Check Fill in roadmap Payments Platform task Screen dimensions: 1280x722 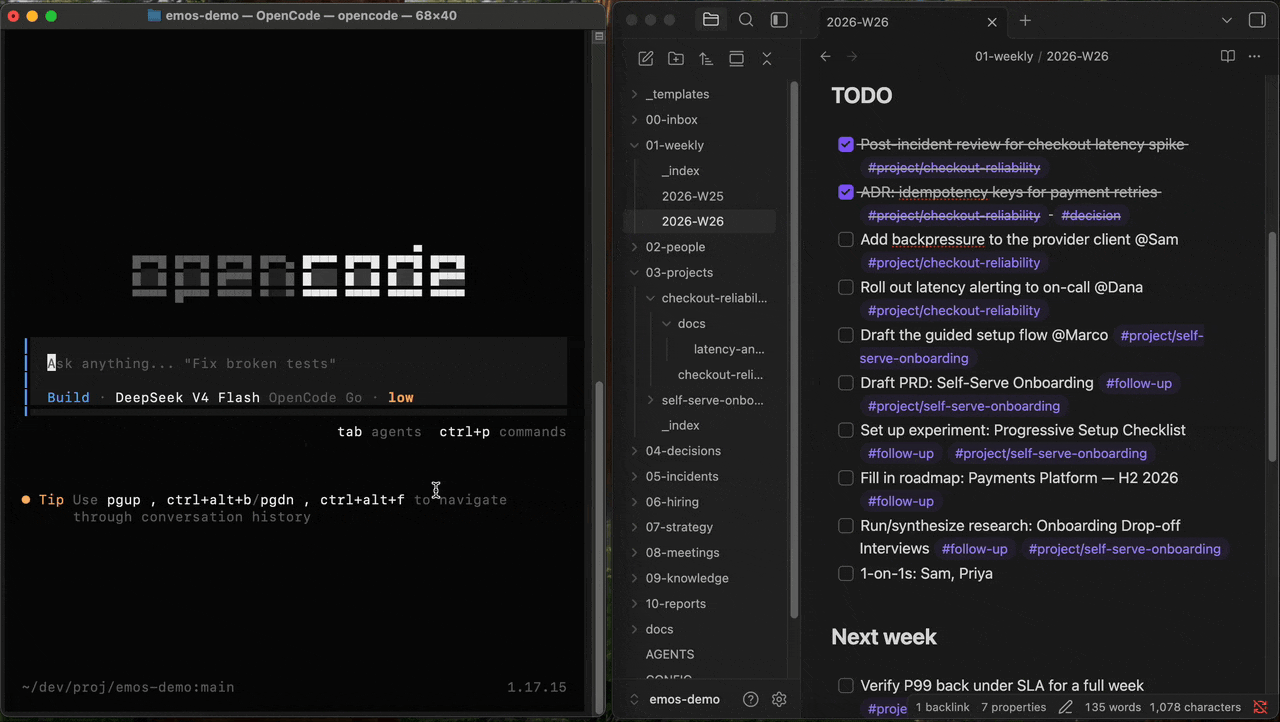point(846,478)
